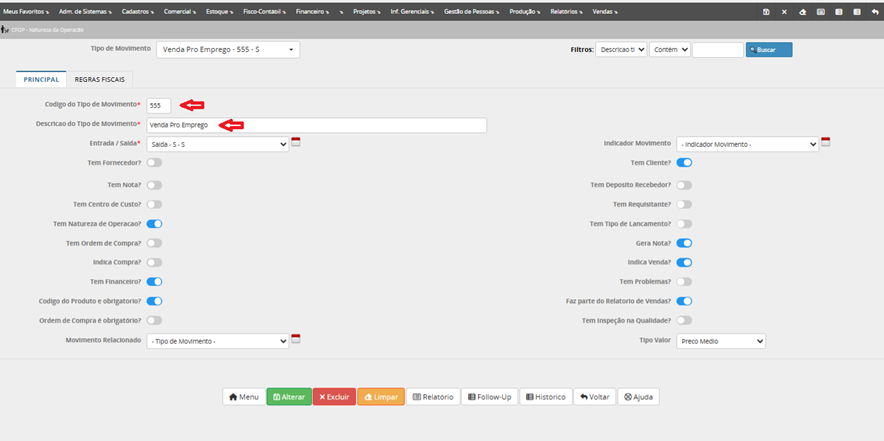Image resolution: width=884 pixels, height=441 pixels.
Task: Switch to the Regras Fiscais tab
Action: pyautogui.click(x=100, y=79)
